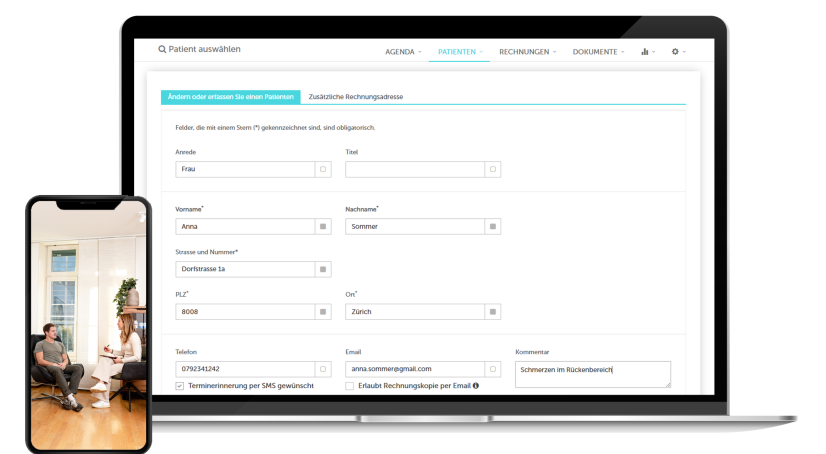Click the icon beside the Strasse und Nummer field

coord(323,269)
